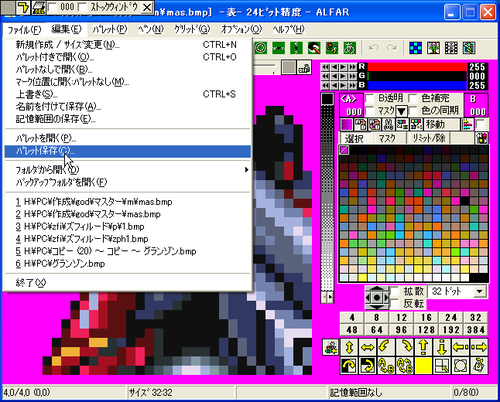The width and height of the screenshot is (500, 402).
Task: Toggle the マスク checkbox
Action: [370, 111]
